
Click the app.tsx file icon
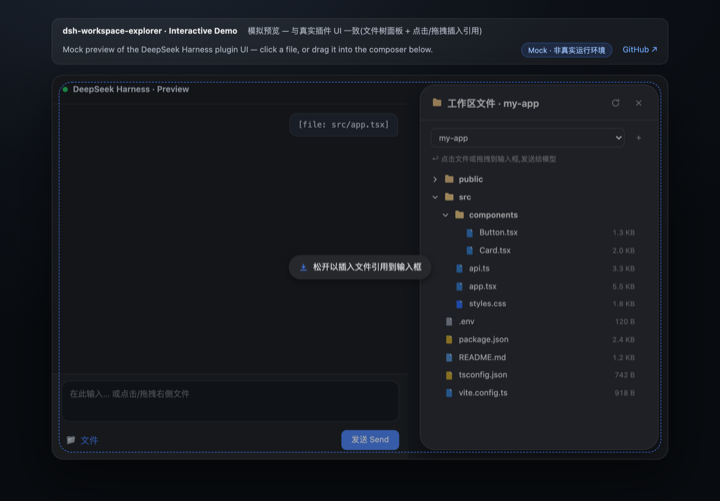(x=459, y=286)
